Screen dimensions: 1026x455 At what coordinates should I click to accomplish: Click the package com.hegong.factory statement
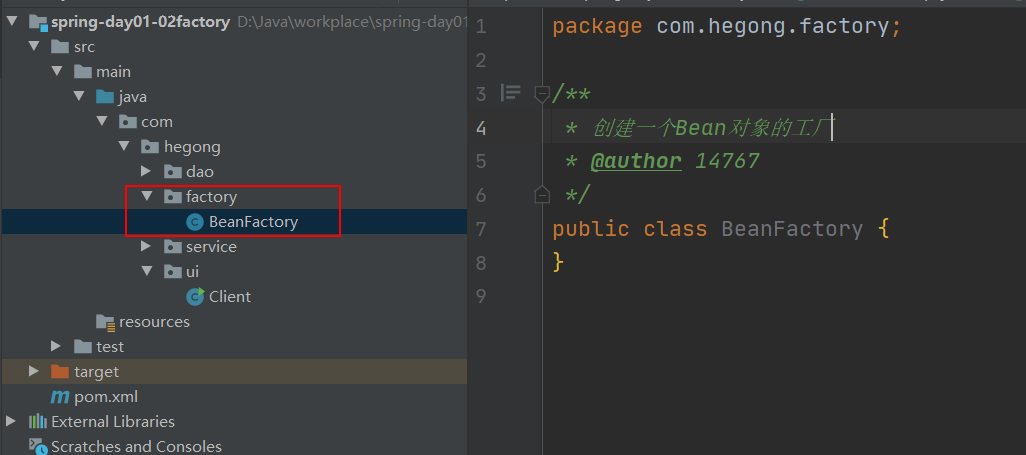tap(727, 27)
